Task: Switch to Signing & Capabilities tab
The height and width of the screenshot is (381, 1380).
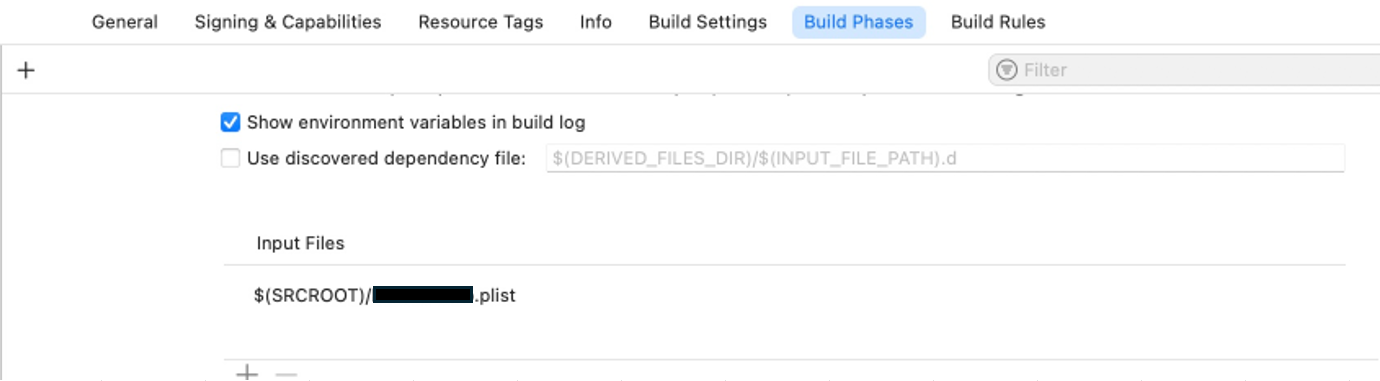Action: [x=288, y=22]
